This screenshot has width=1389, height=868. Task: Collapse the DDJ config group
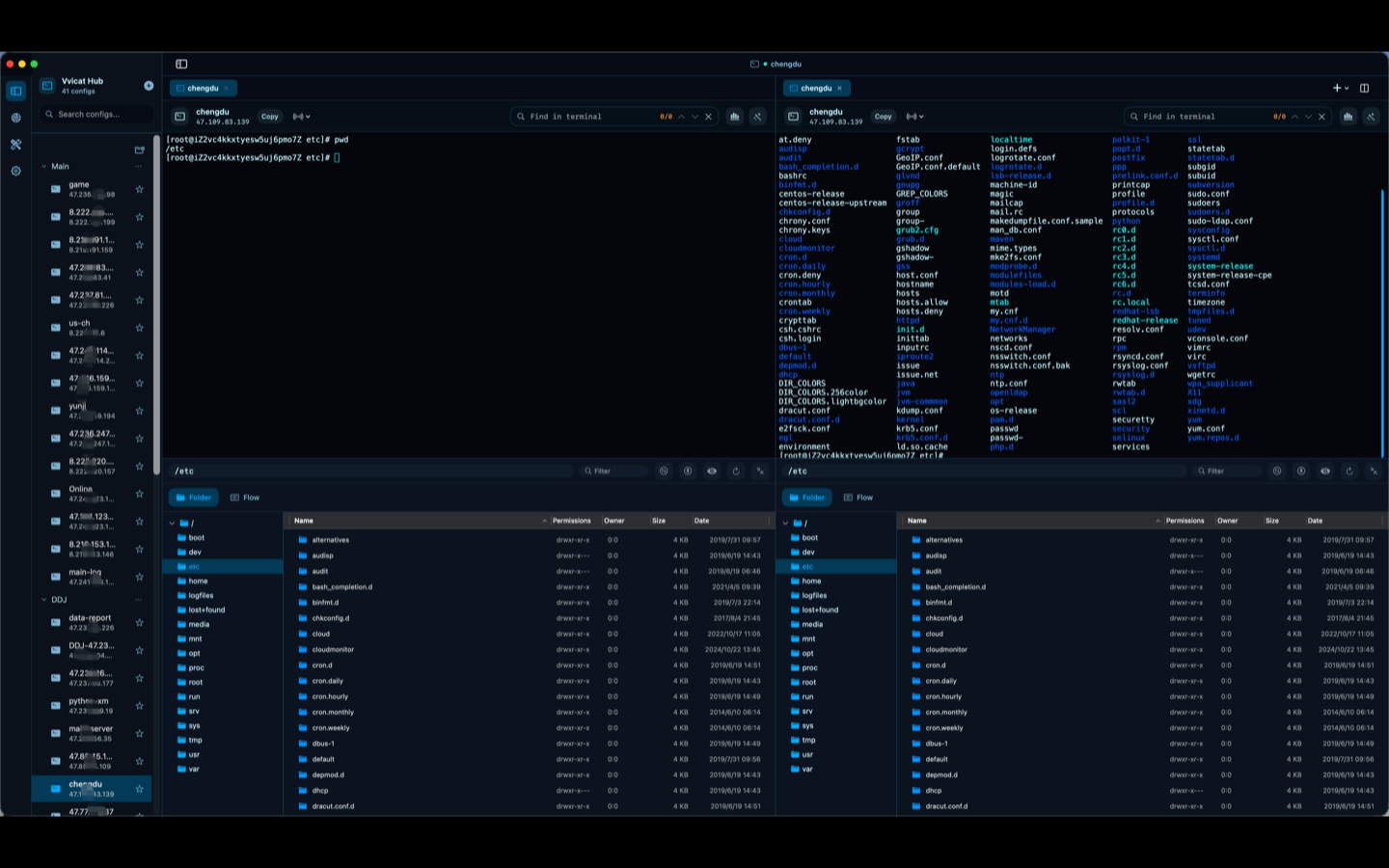(x=43, y=599)
